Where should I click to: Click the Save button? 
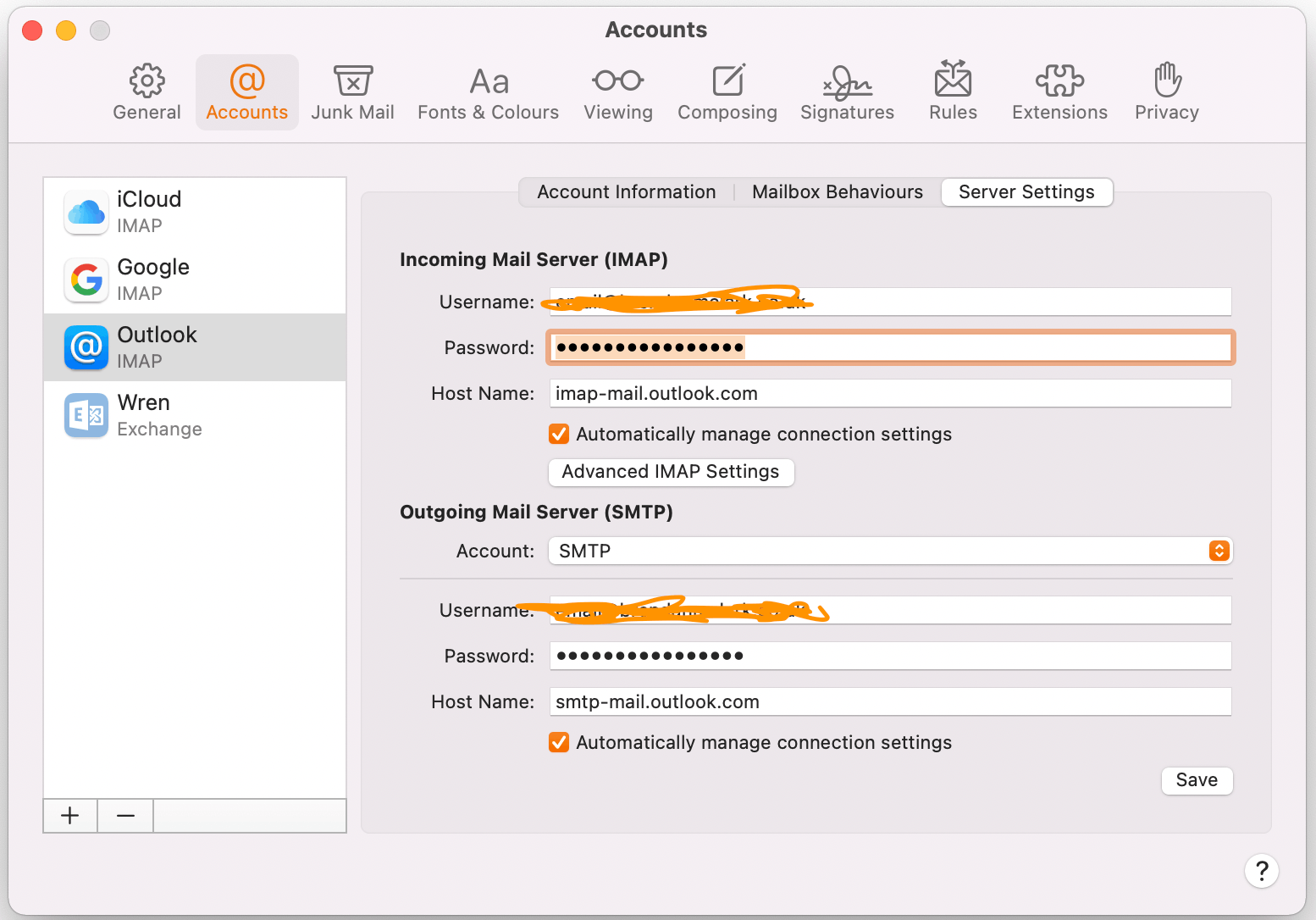pyautogui.click(x=1197, y=780)
